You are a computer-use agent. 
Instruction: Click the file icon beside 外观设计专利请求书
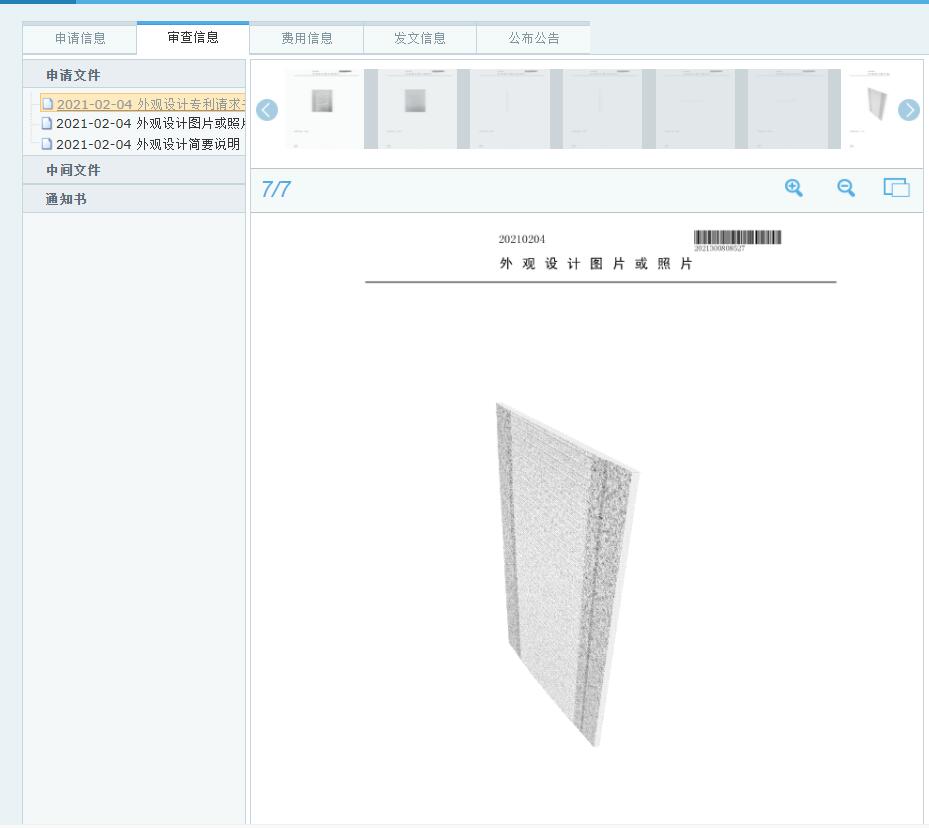47,104
